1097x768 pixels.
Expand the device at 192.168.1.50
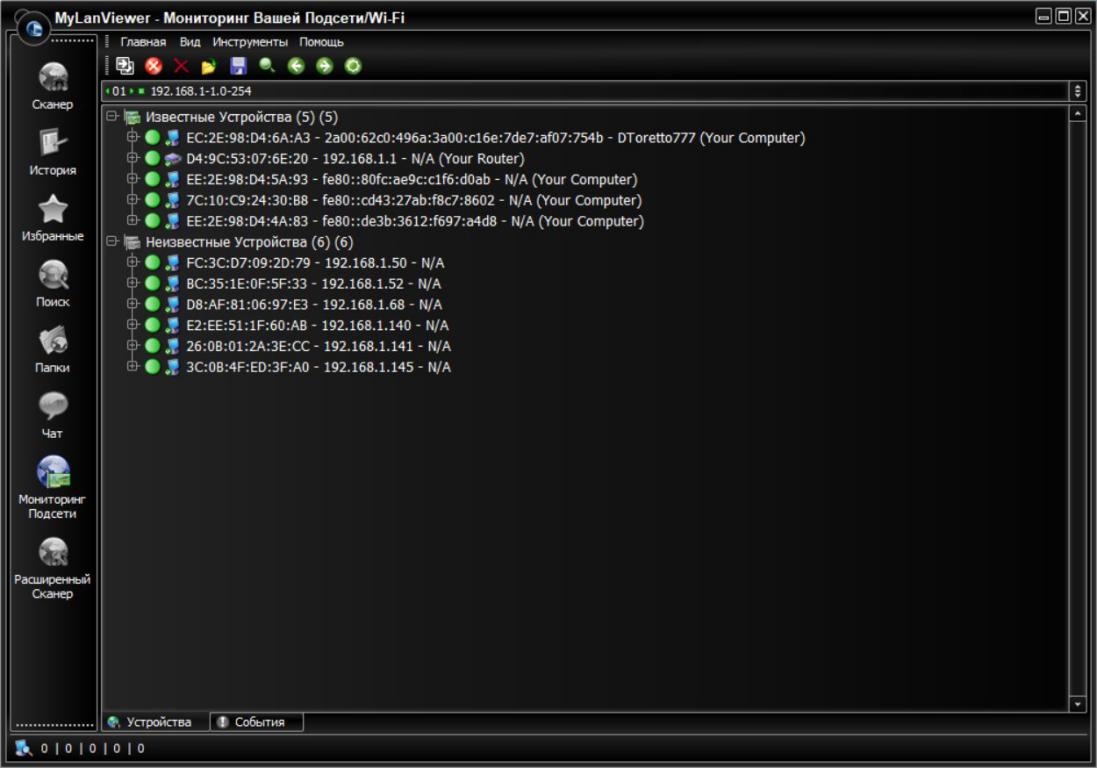(132, 263)
